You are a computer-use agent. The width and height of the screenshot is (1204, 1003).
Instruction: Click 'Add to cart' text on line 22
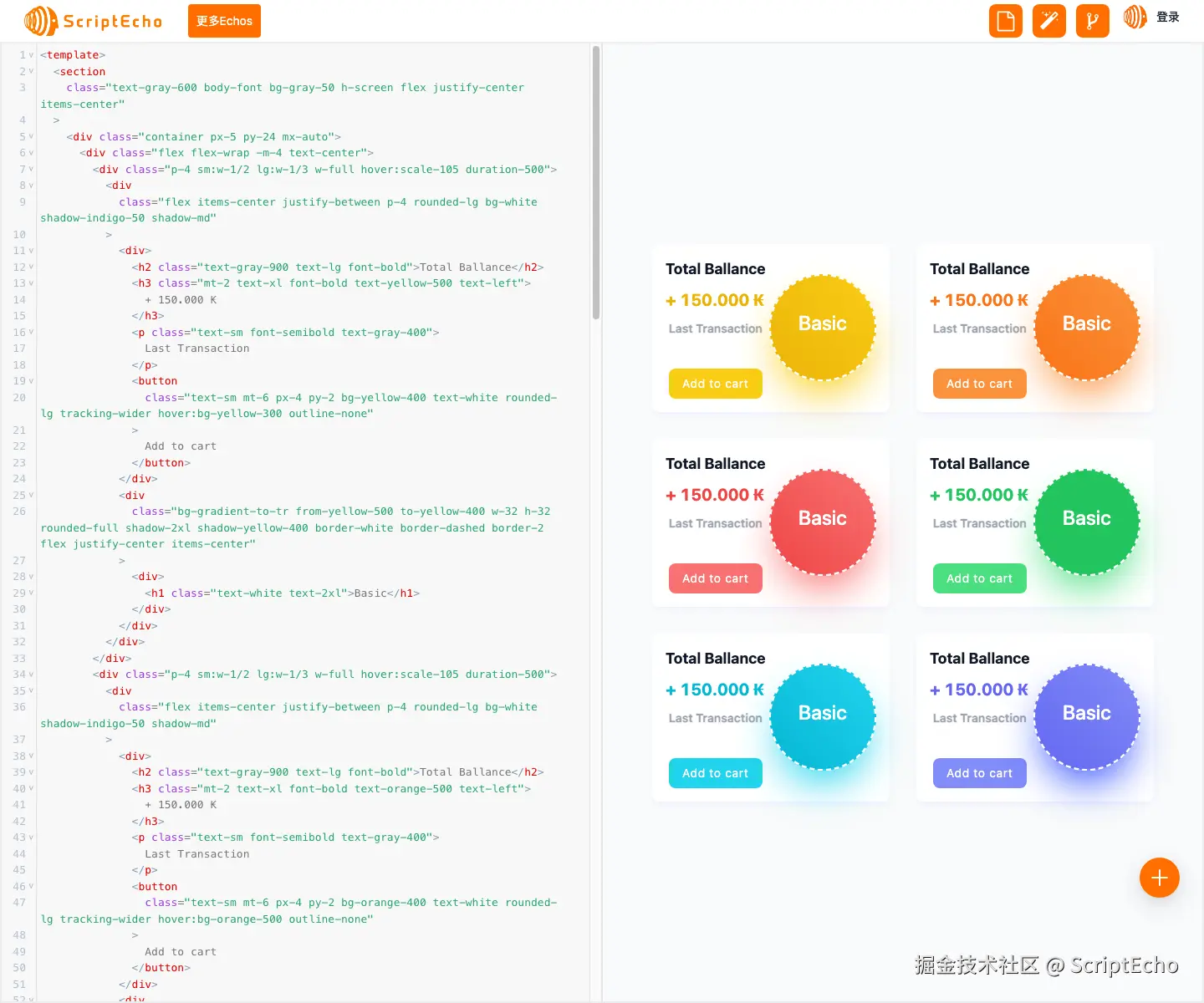(x=181, y=446)
